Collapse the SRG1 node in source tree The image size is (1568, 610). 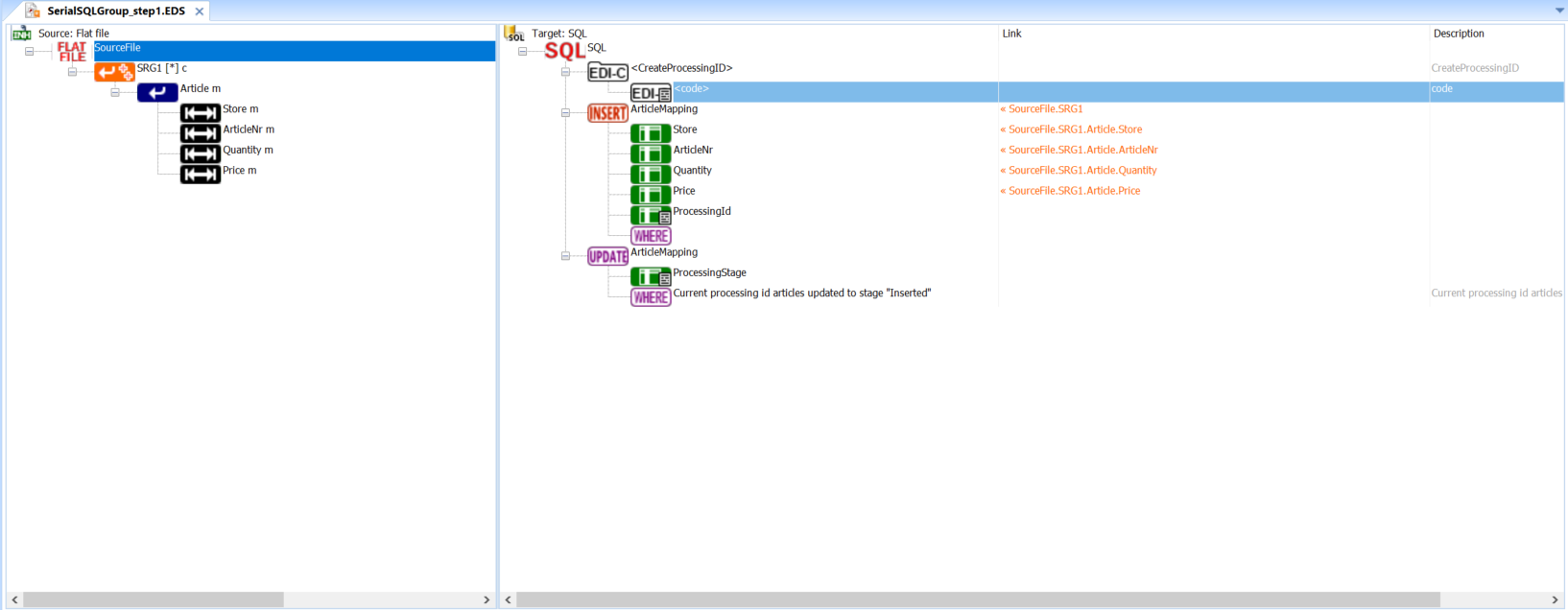tap(72, 72)
